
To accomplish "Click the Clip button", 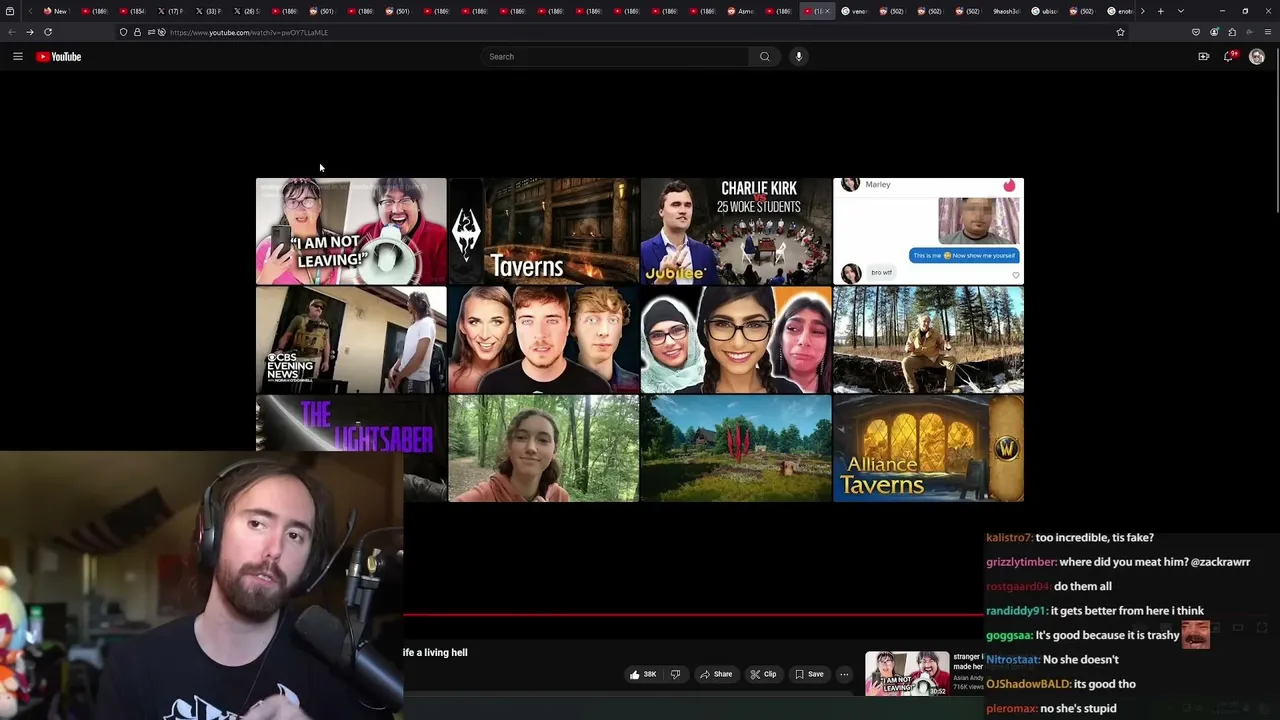I will (x=764, y=674).
